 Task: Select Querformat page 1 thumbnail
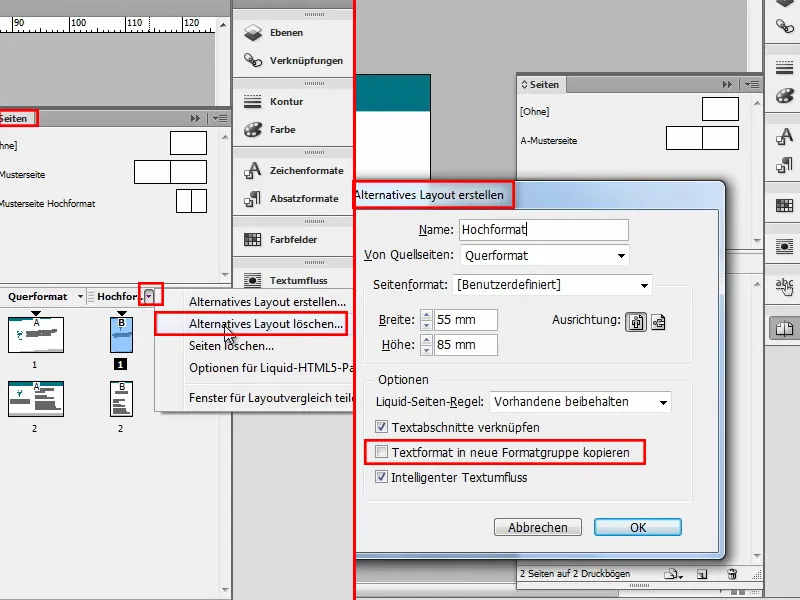click(x=36, y=335)
